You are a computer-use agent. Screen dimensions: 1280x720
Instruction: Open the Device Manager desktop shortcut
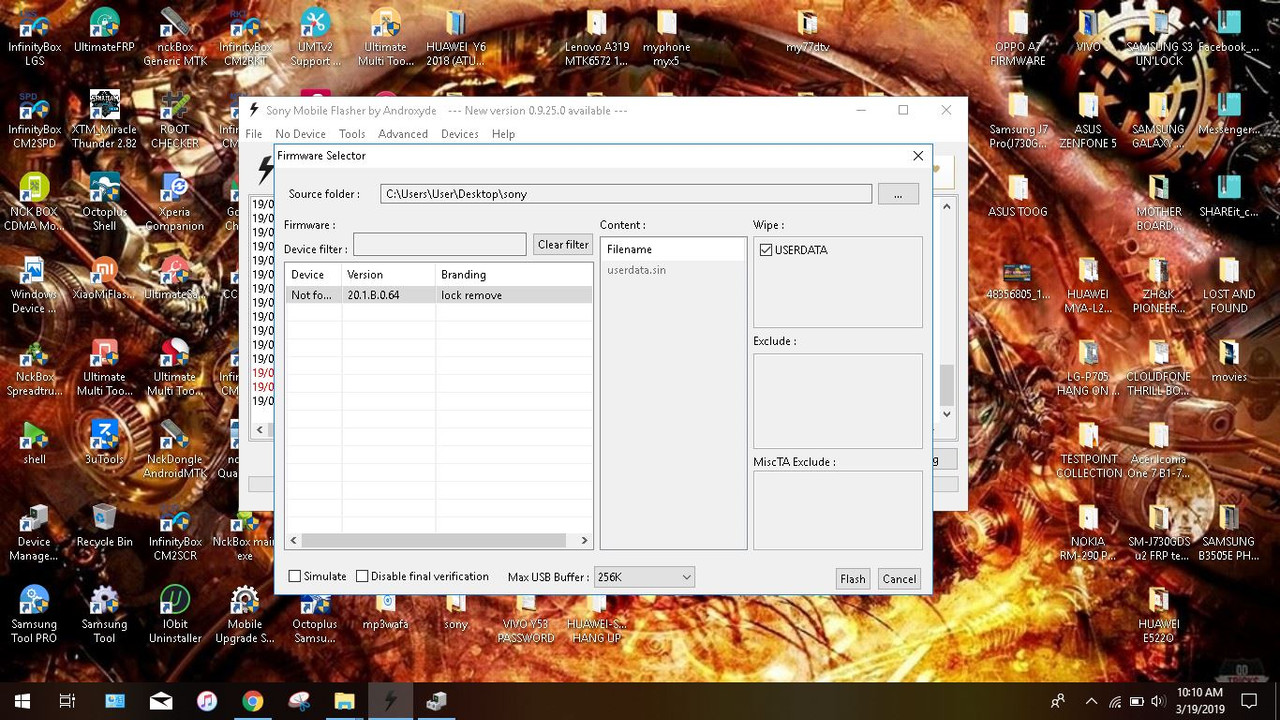pyautogui.click(x=34, y=531)
